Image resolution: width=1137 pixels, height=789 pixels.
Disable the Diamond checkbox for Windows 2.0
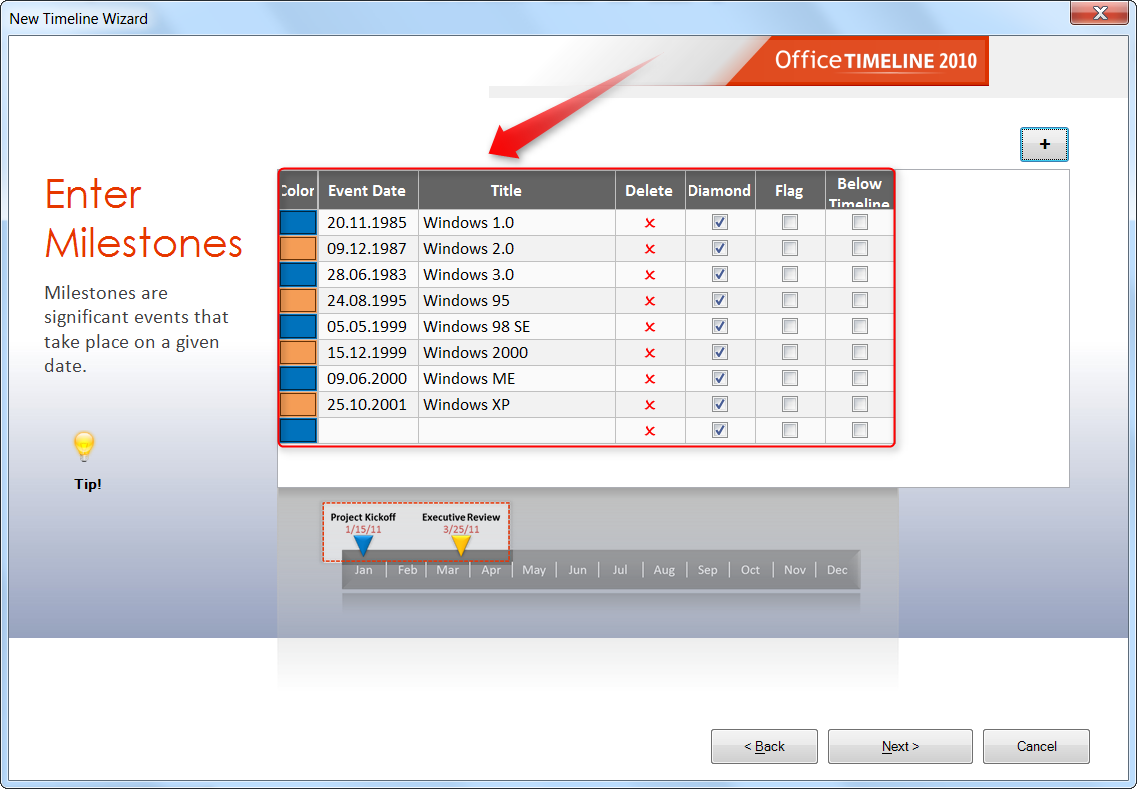pyautogui.click(x=719, y=248)
